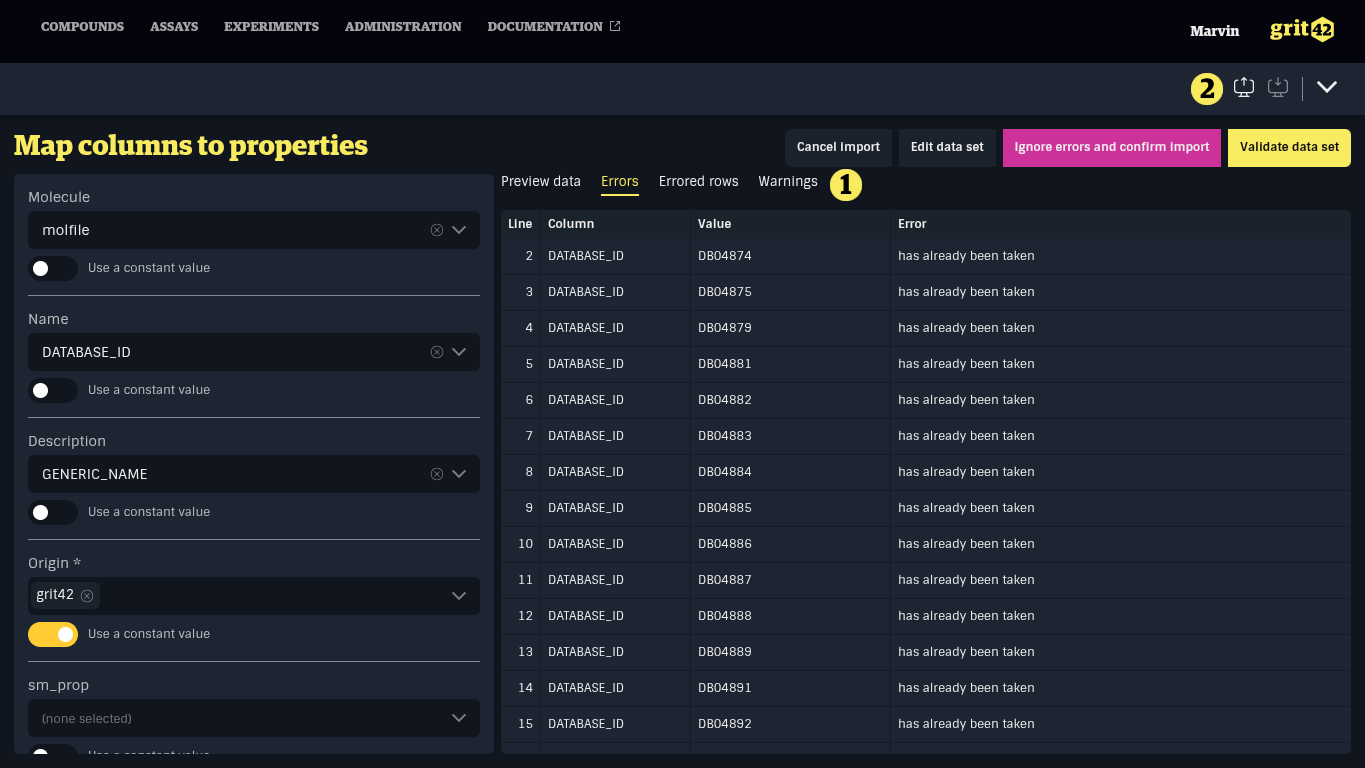Screen dimensions: 1365x768
Task: Click value DB04887 in the table
Action: [x=725, y=580]
